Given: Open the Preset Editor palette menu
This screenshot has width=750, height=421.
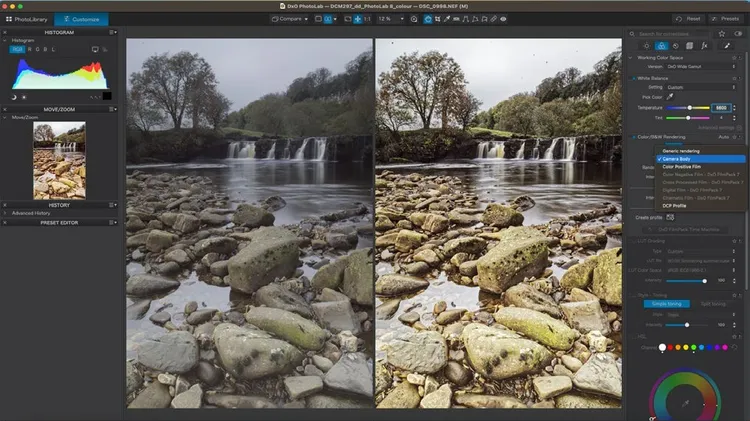Looking at the screenshot, I should pos(113,223).
